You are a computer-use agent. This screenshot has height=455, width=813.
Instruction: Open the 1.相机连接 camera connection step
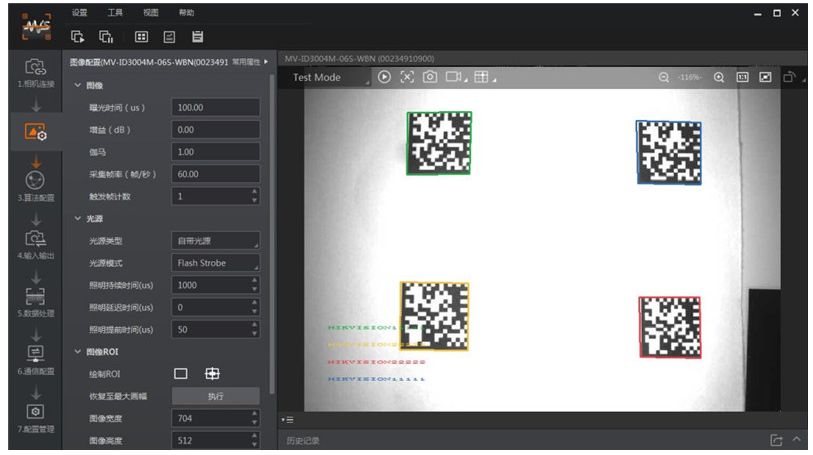point(35,70)
